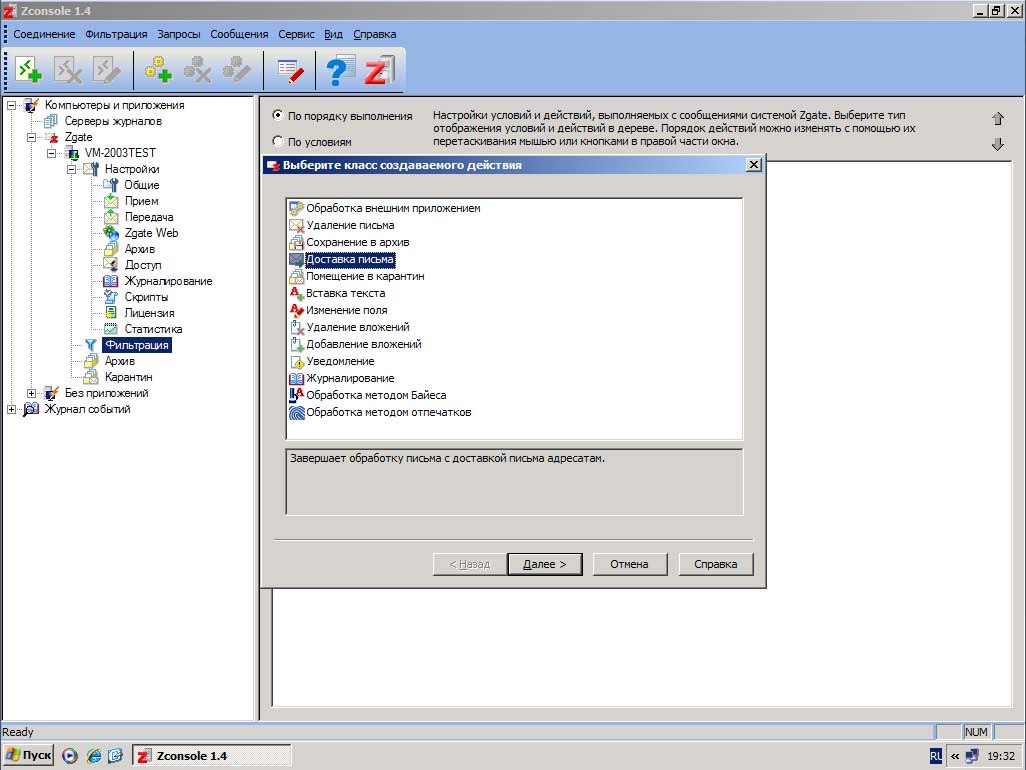Open the Фильтрация menu
The height and width of the screenshot is (770, 1026).
click(x=116, y=34)
